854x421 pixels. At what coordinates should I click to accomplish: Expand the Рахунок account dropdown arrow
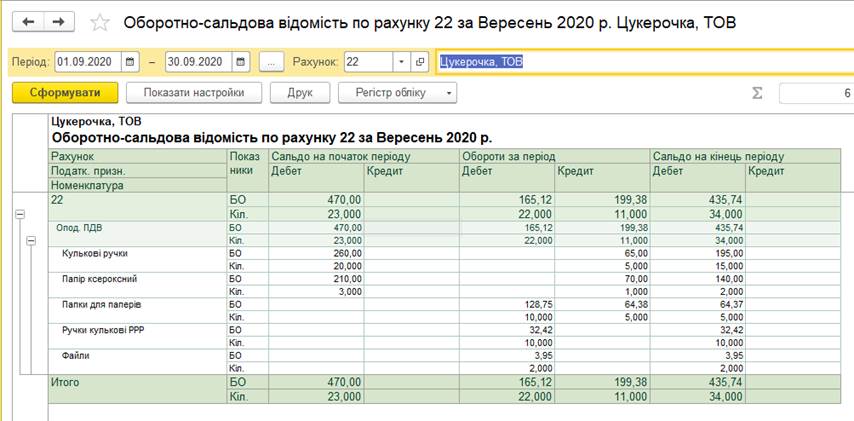[x=401, y=62]
